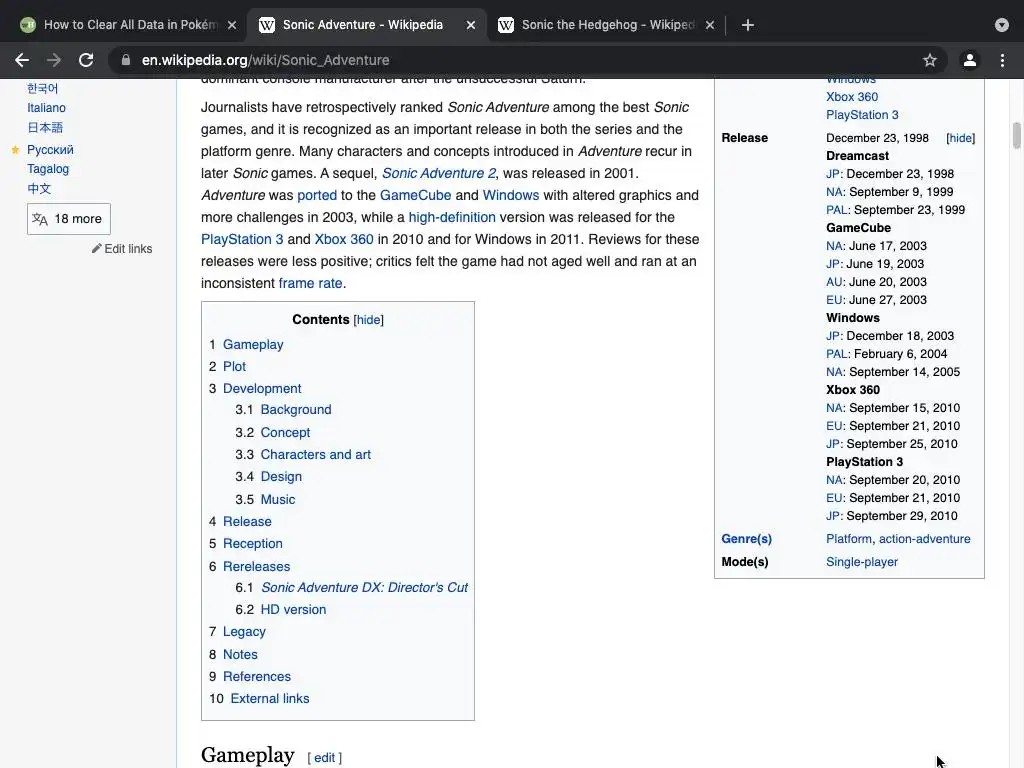Image resolution: width=1024 pixels, height=768 pixels.
Task: Open the Genre(s) link in infobox
Action: (x=746, y=539)
